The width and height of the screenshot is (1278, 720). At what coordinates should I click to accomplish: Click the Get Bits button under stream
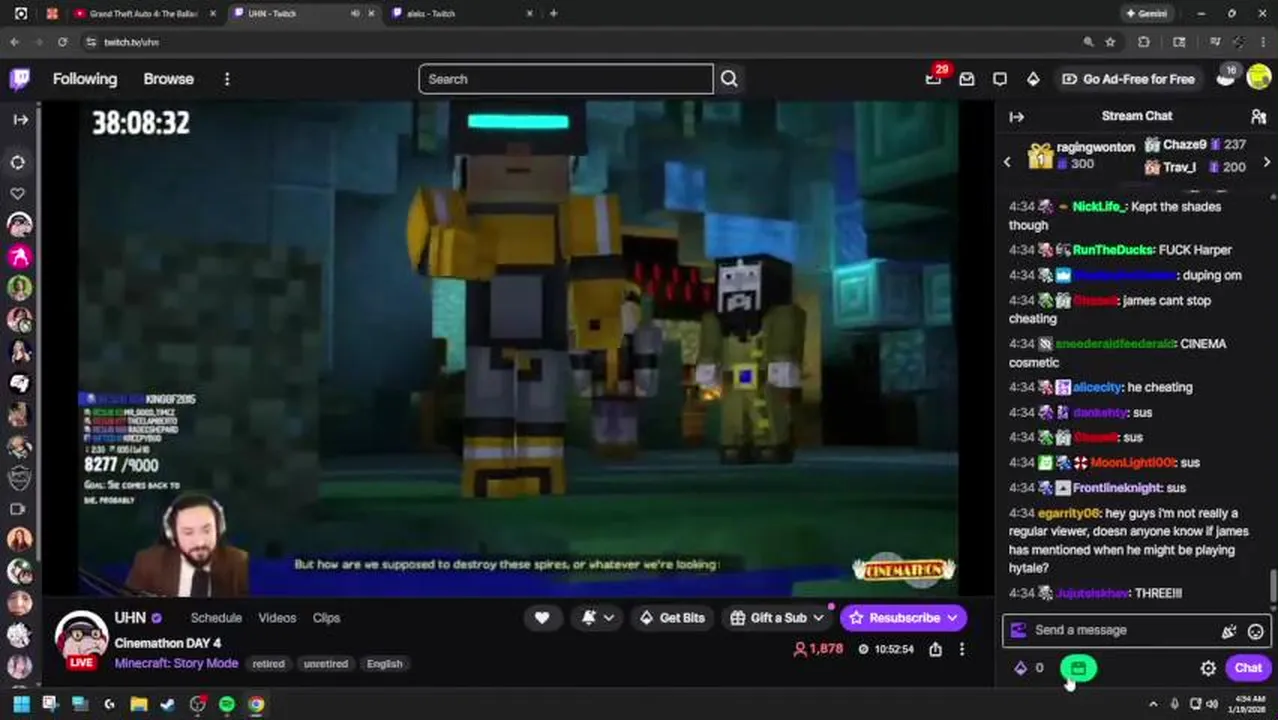tap(670, 618)
